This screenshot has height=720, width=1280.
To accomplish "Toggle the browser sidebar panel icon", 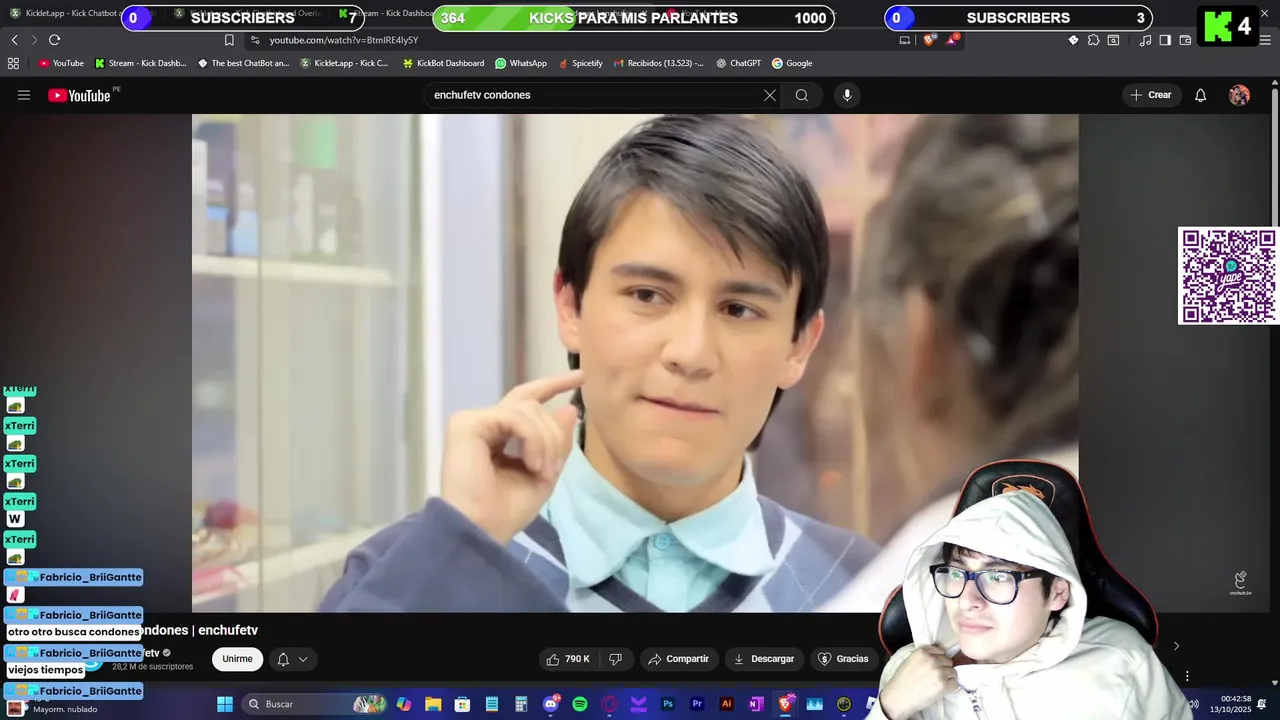I will [x=1165, y=40].
